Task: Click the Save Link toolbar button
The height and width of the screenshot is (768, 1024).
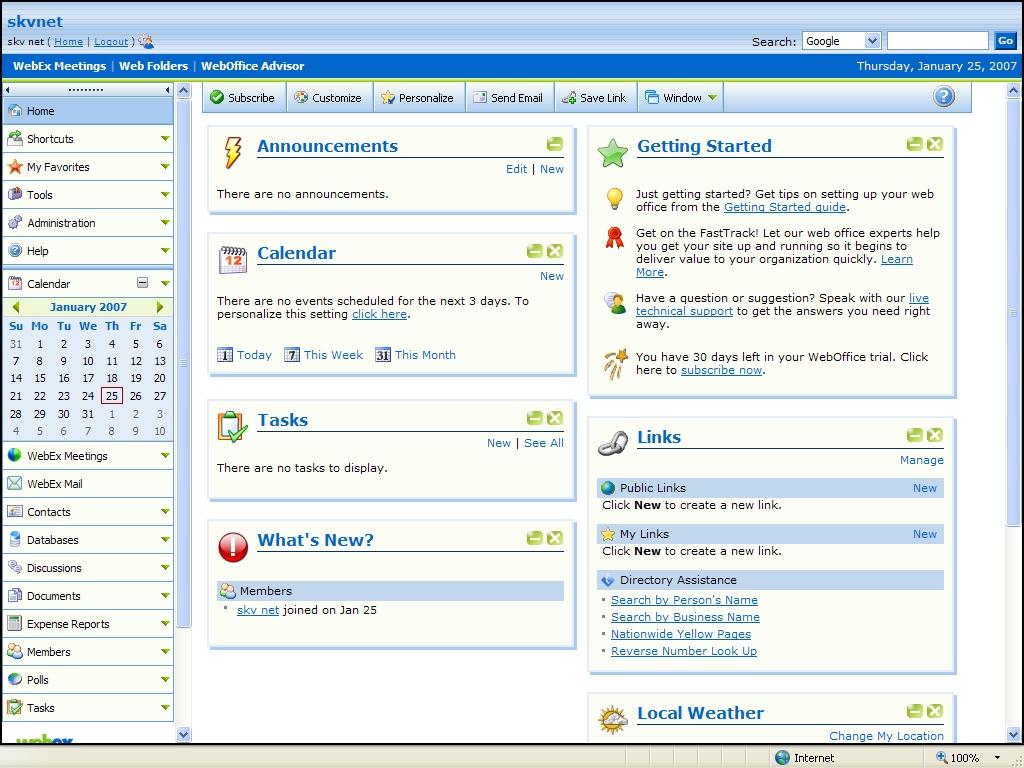Action: 596,97
